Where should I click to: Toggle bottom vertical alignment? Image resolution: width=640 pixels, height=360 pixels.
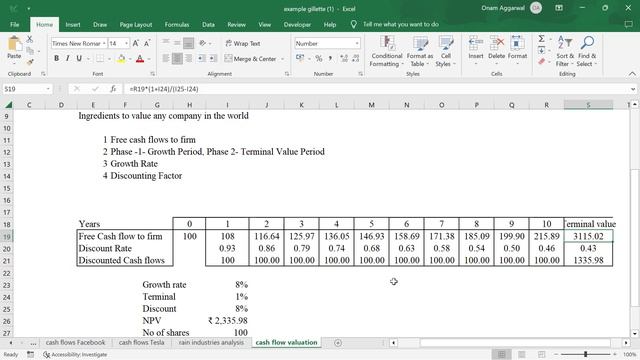188,43
